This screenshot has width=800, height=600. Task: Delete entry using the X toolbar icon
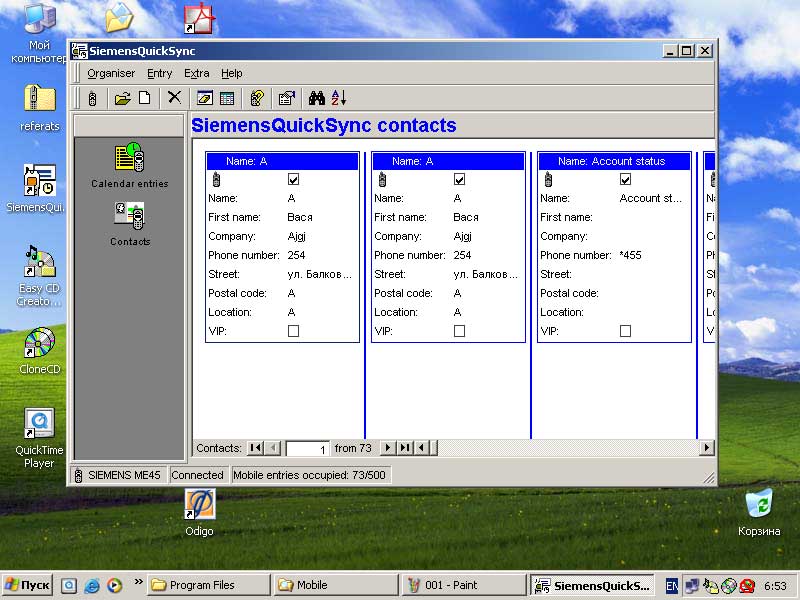174,97
